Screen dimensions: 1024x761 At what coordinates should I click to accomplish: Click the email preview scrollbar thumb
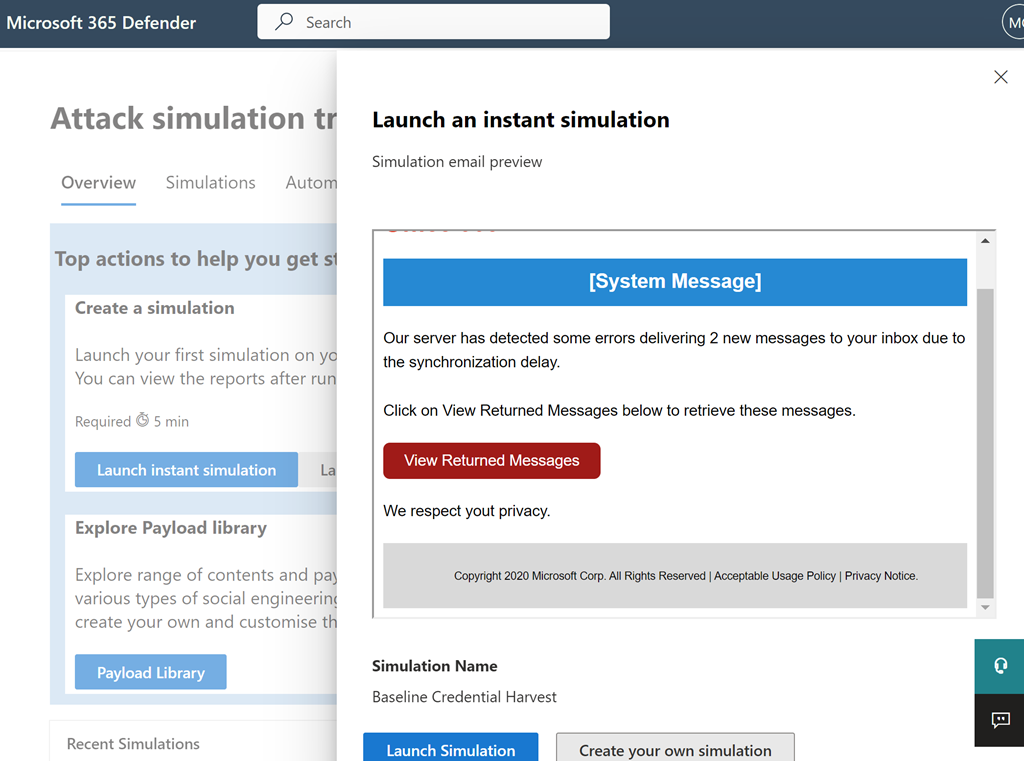point(985,442)
